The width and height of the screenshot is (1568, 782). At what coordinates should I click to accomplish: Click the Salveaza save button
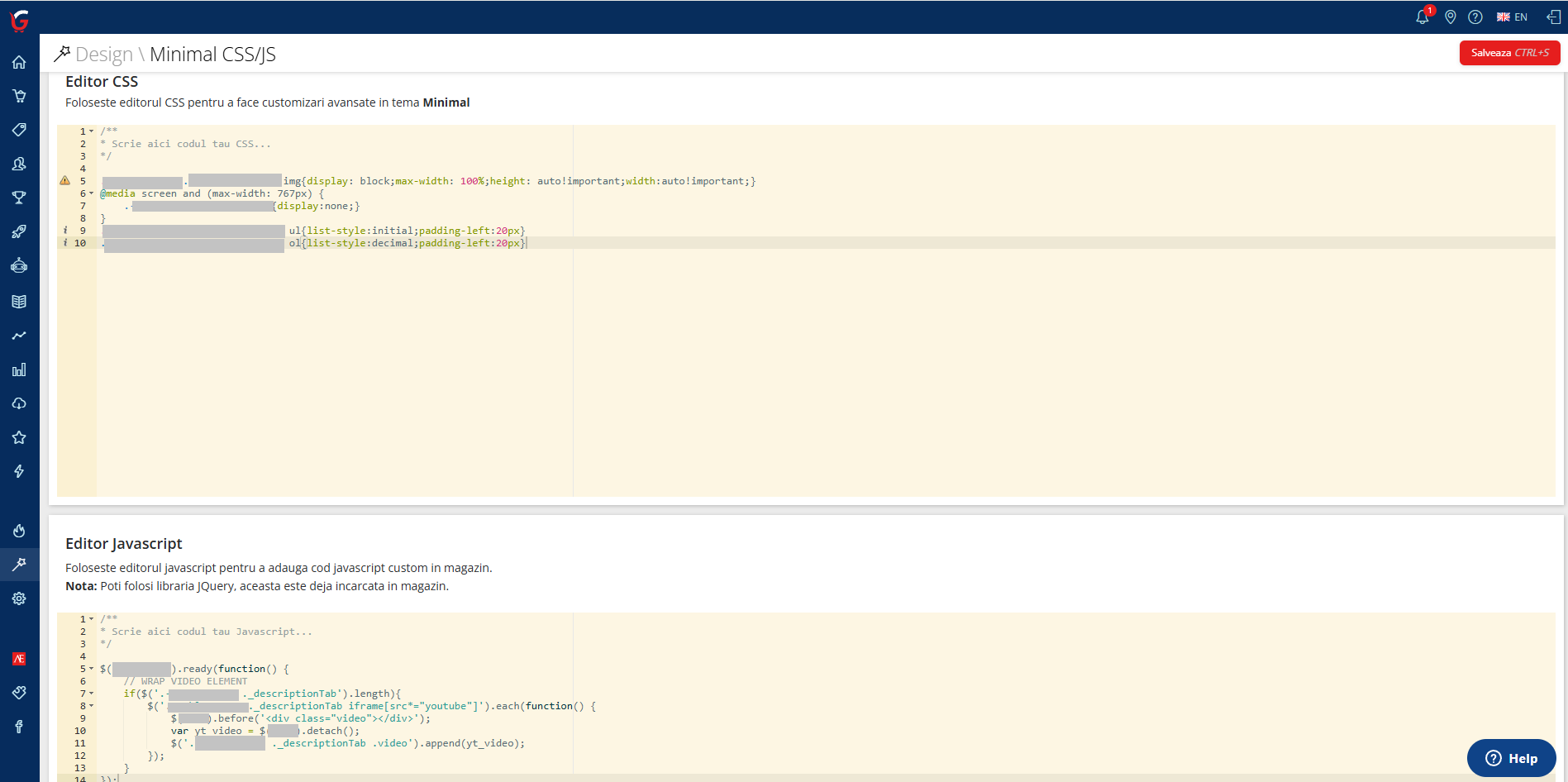click(x=1509, y=53)
